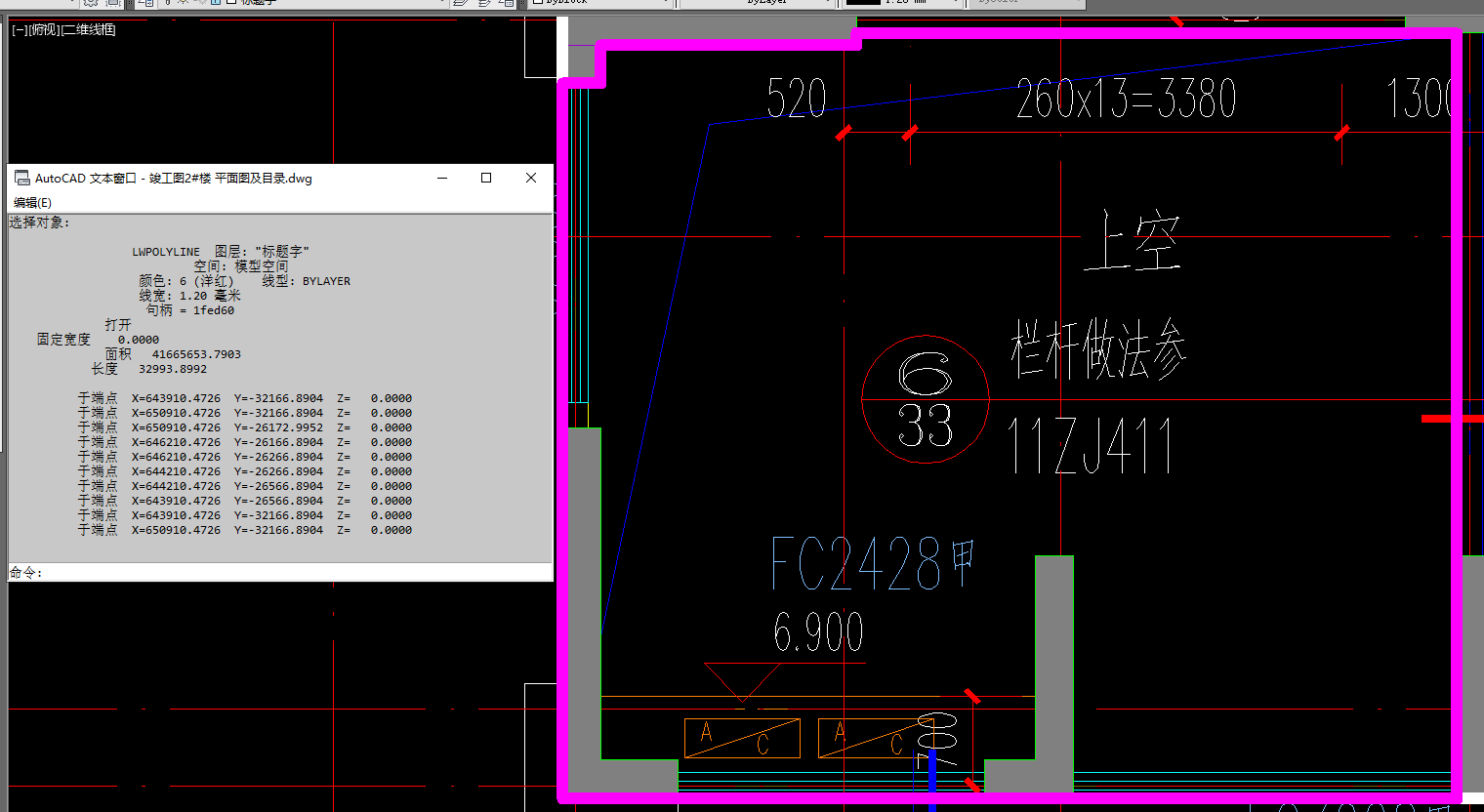Select the 6.900 elevation text

818,632
